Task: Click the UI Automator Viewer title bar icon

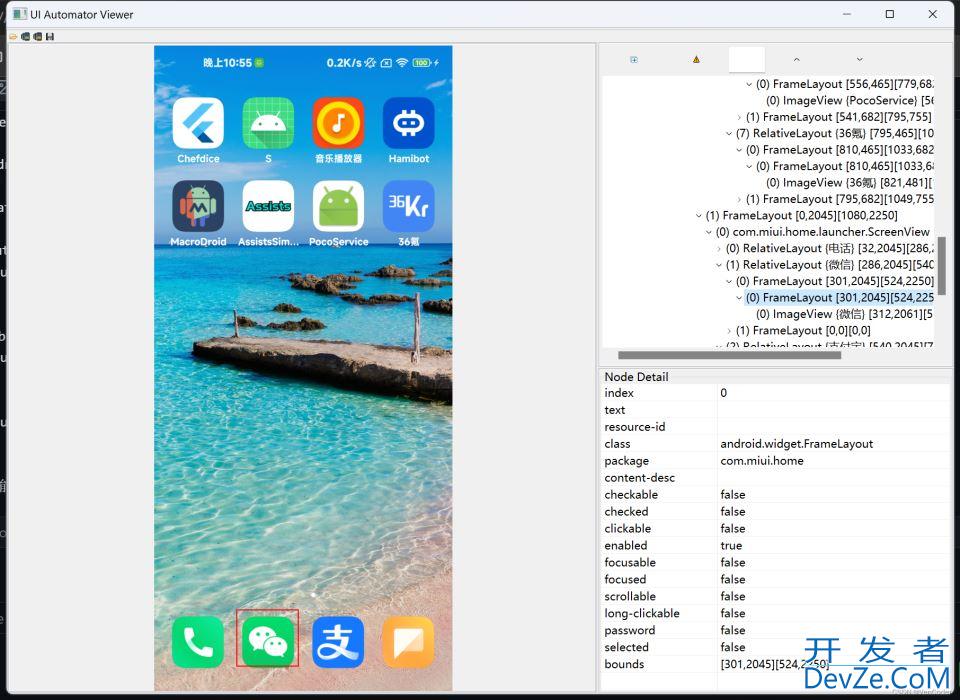Action: (20, 14)
